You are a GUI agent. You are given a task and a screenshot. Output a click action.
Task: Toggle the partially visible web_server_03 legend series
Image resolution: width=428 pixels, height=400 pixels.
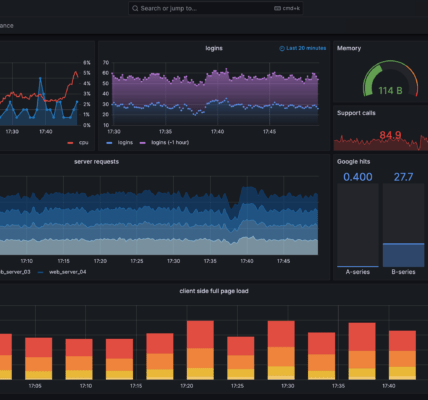(15, 272)
